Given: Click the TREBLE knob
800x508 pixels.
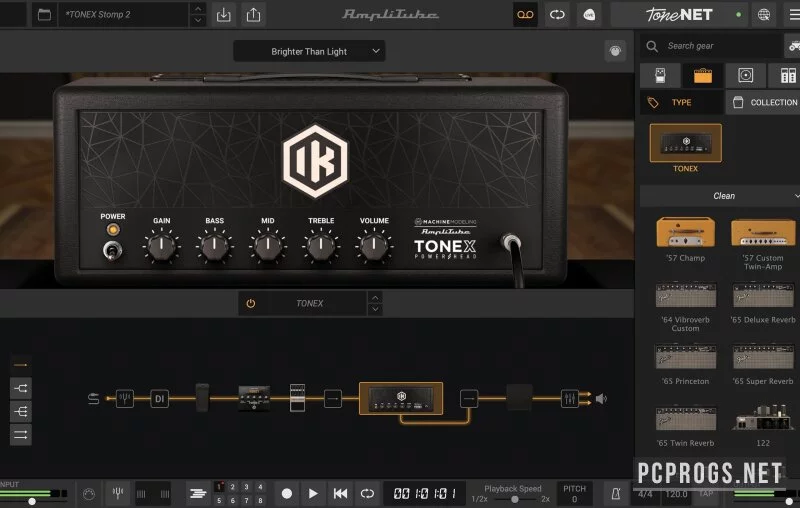Looking at the screenshot, I should pos(321,245).
